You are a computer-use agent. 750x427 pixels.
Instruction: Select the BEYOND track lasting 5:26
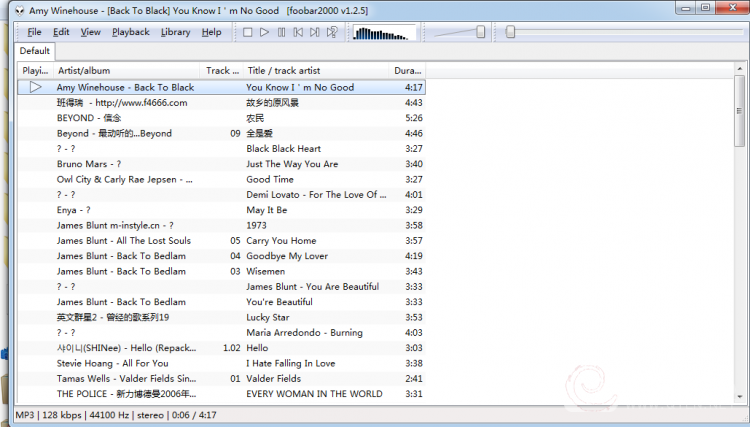(x=221, y=118)
